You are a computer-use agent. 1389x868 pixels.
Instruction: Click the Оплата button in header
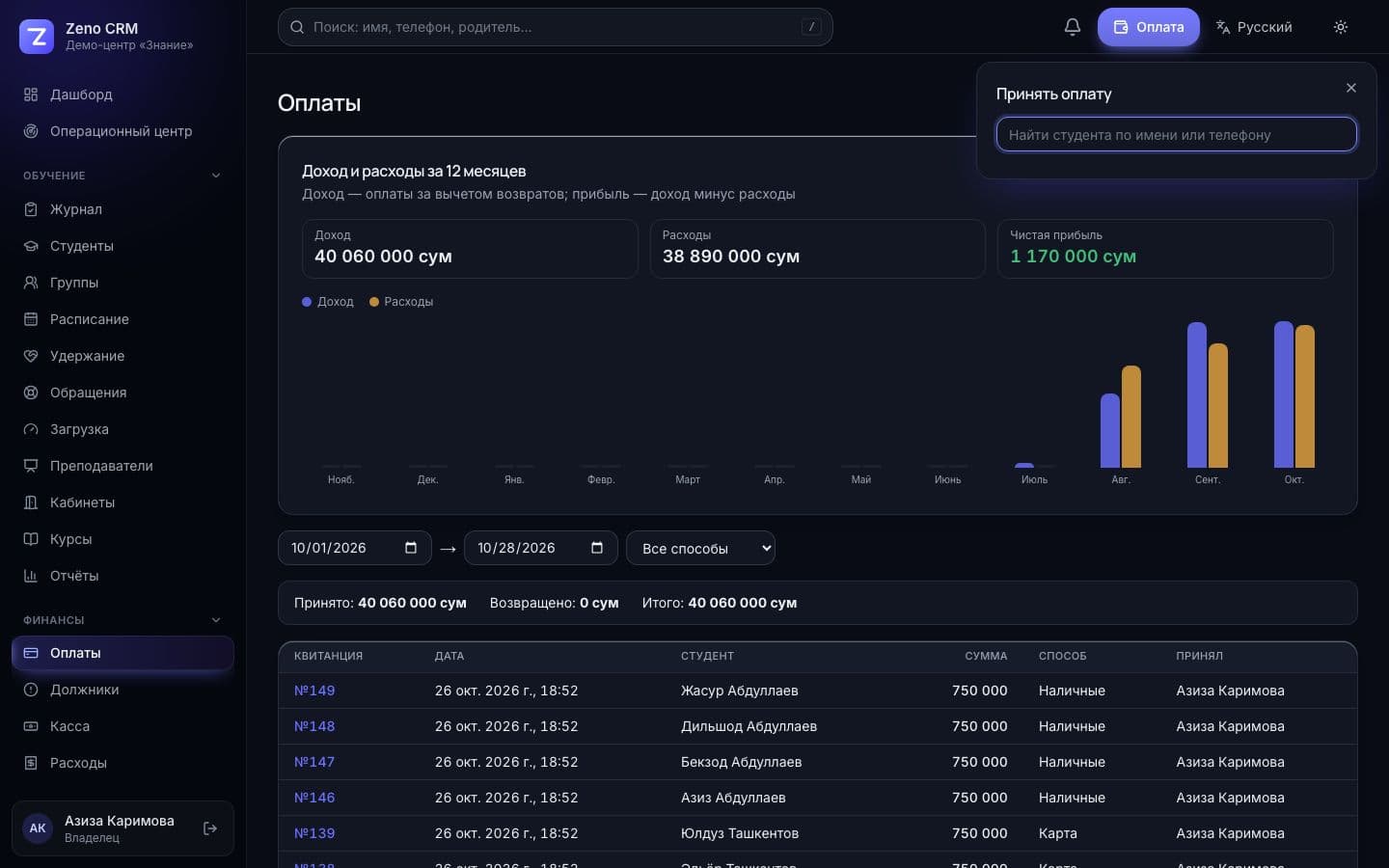(1149, 27)
